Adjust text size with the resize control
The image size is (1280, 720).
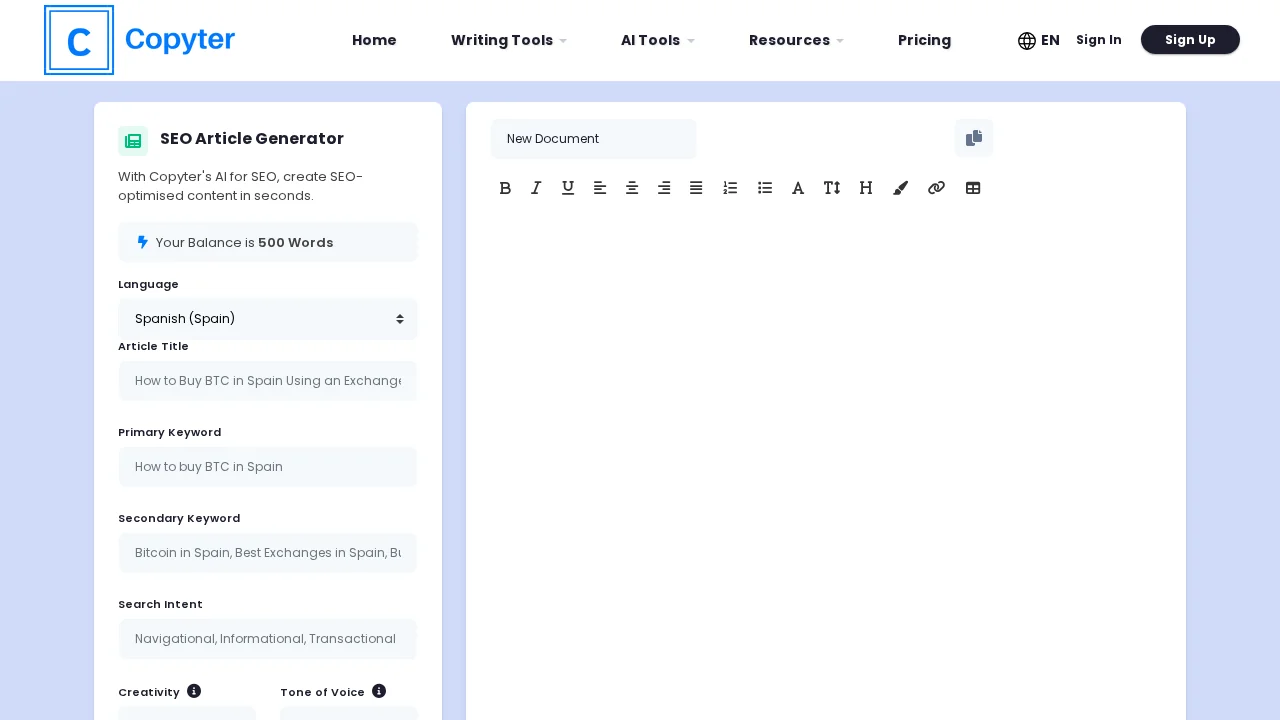(832, 188)
